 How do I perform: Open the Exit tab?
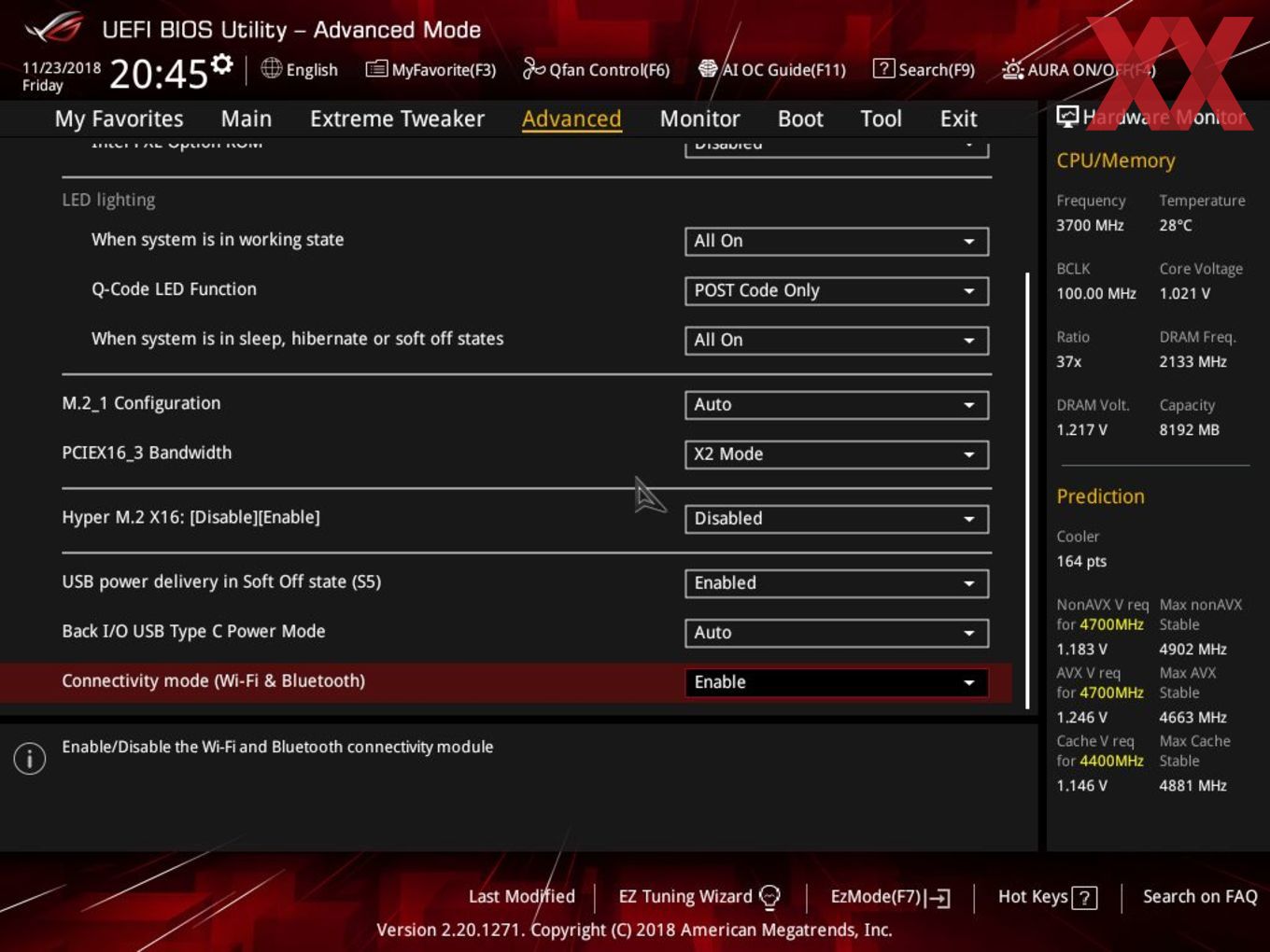point(958,119)
